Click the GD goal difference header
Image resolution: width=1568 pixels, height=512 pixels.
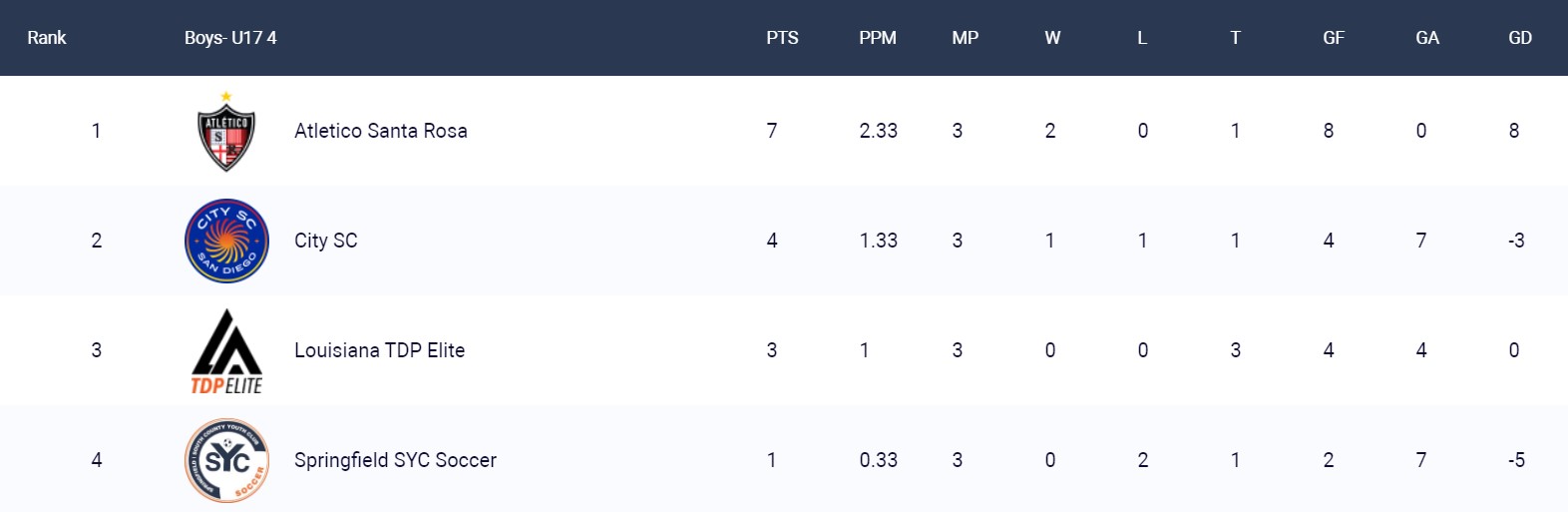coord(1520,38)
